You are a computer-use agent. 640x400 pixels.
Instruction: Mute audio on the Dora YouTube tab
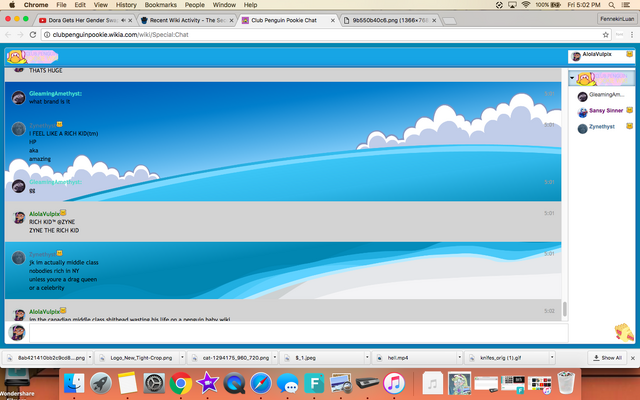pos(123,20)
